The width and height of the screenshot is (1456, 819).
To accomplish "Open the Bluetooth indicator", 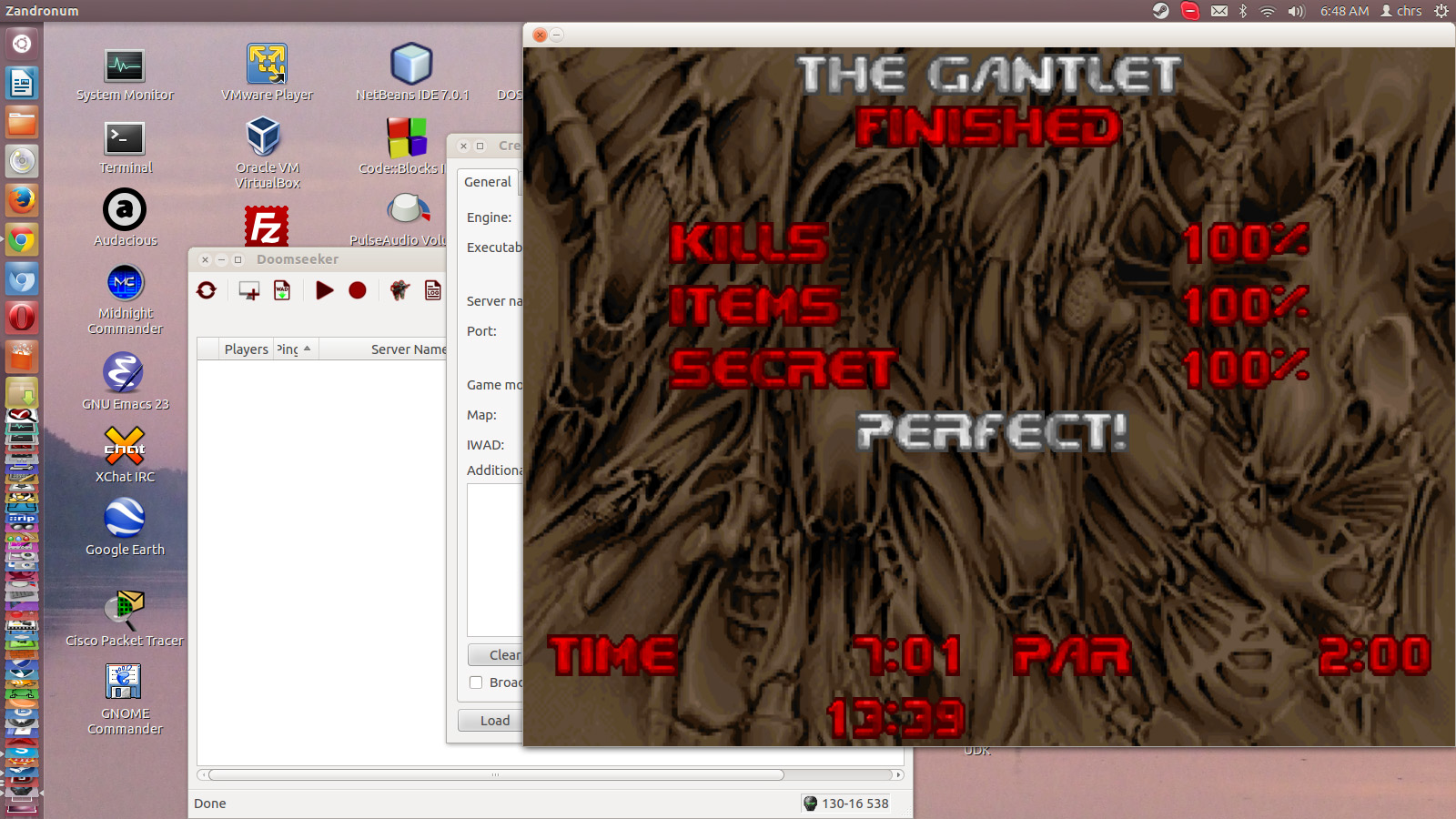I will click(x=1243, y=11).
